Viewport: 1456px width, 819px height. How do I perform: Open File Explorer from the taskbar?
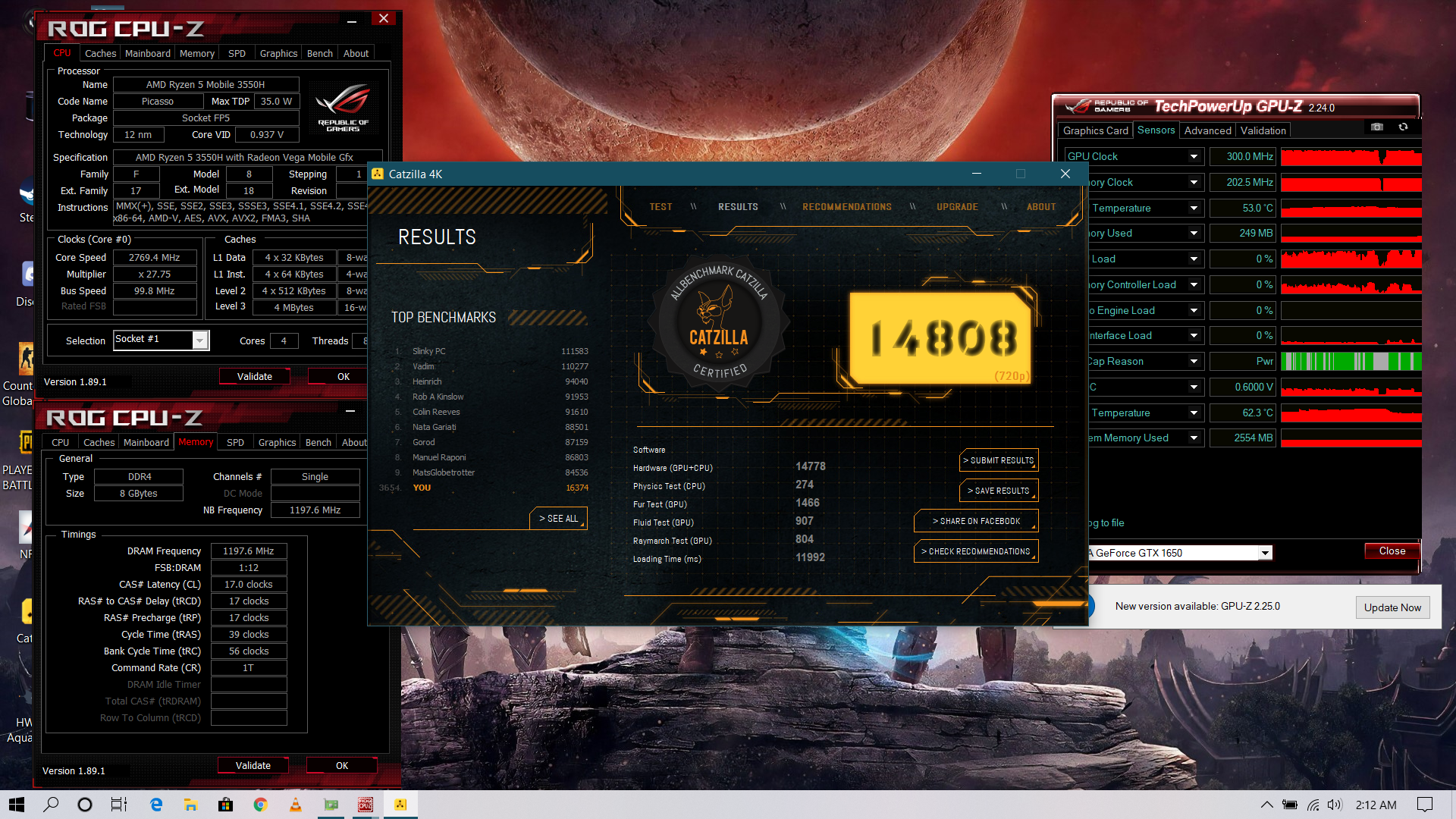[191, 805]
